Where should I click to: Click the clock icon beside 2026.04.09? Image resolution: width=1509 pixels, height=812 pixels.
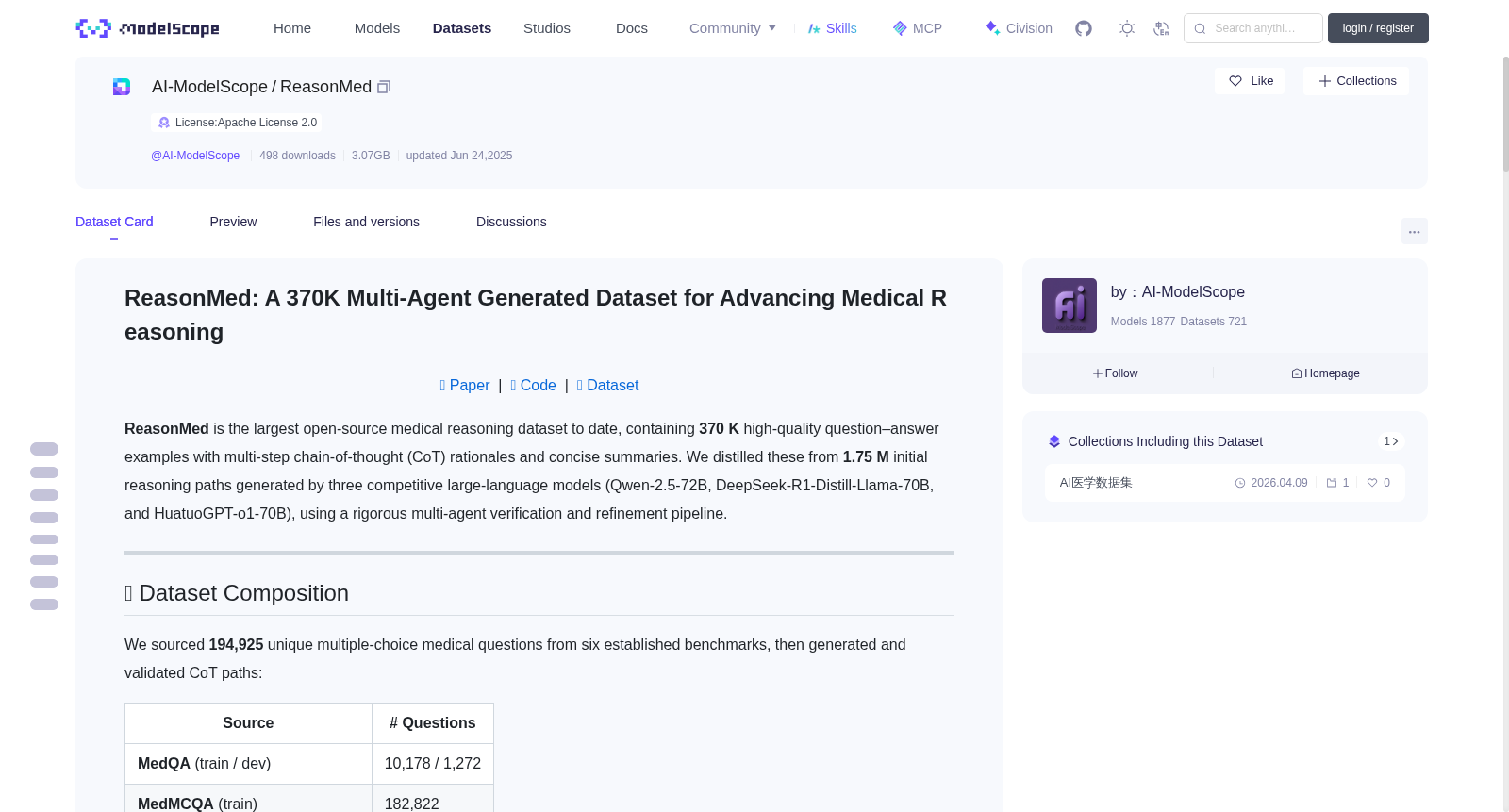(1240, 483)
